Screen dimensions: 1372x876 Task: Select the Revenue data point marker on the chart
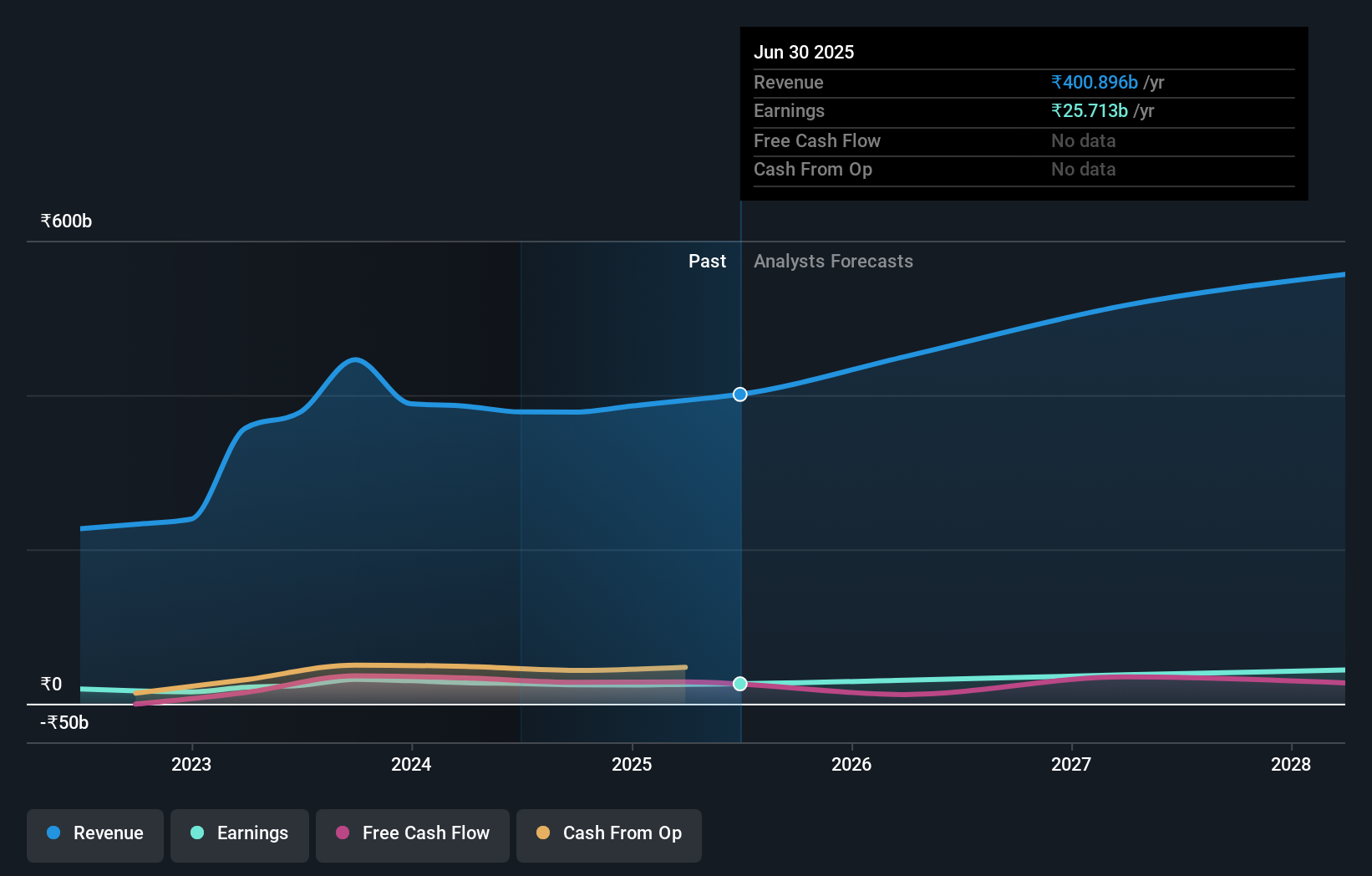(739, 394)
